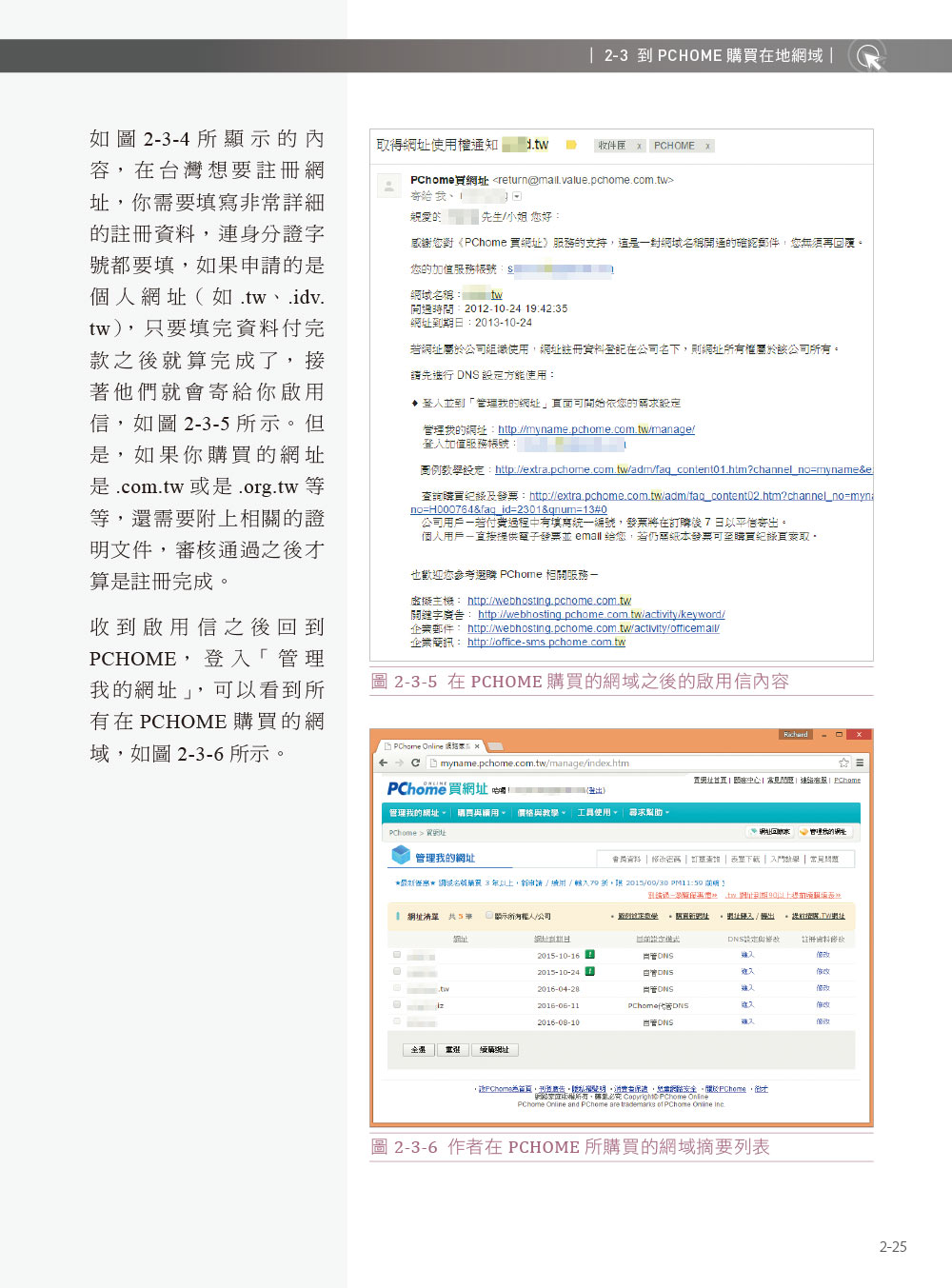Click the browser back arrow
Screen dimensions: 952x1288
click(383, 763)
